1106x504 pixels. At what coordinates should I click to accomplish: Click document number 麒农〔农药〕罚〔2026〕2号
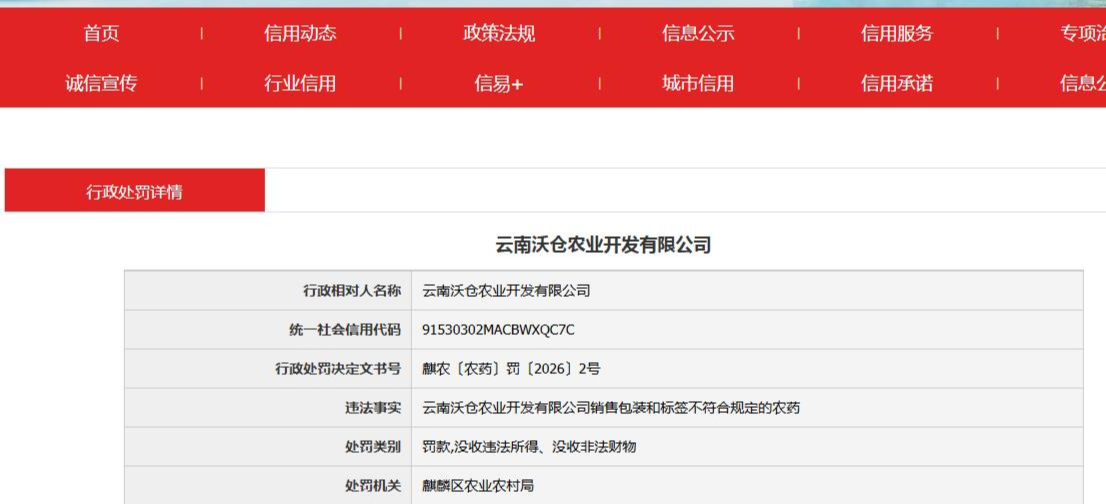(x=511, y=369)
